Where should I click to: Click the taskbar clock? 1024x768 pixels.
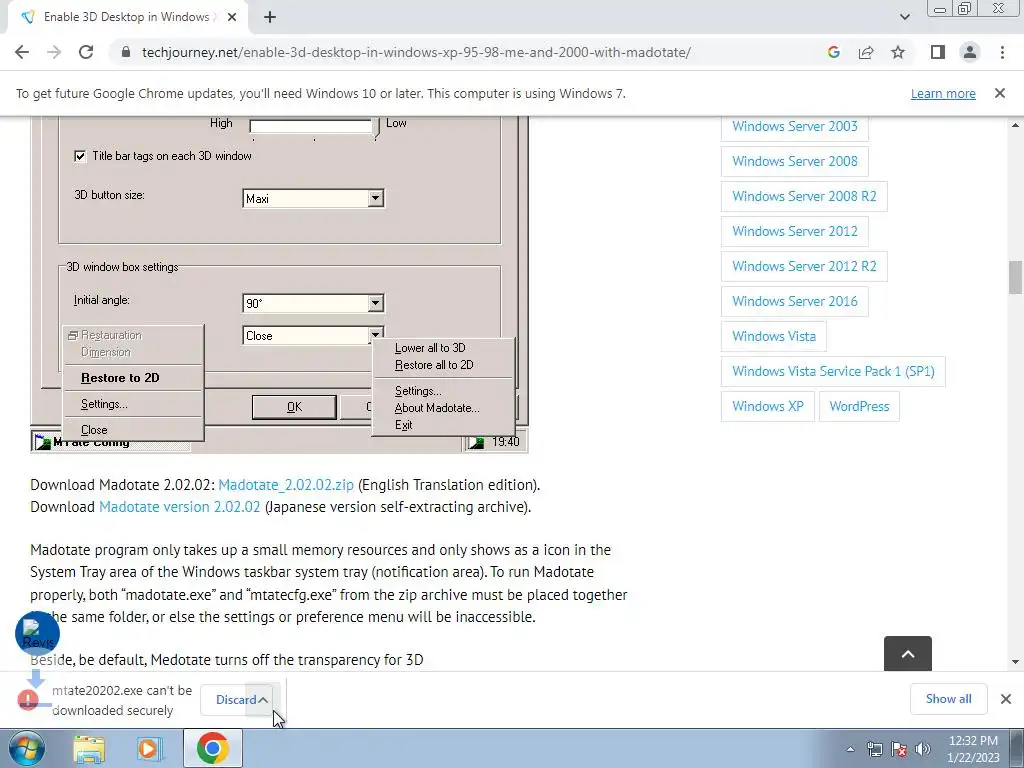[x=973, y=749]
